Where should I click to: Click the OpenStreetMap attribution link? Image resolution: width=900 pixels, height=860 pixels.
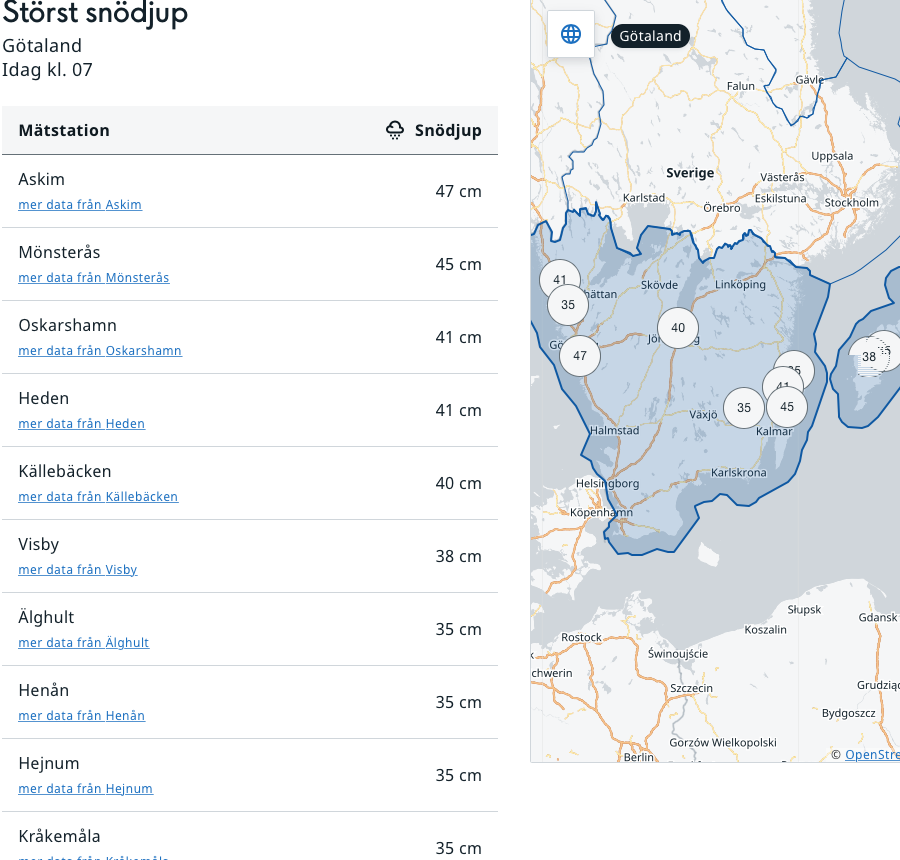(x=871, y=755)
